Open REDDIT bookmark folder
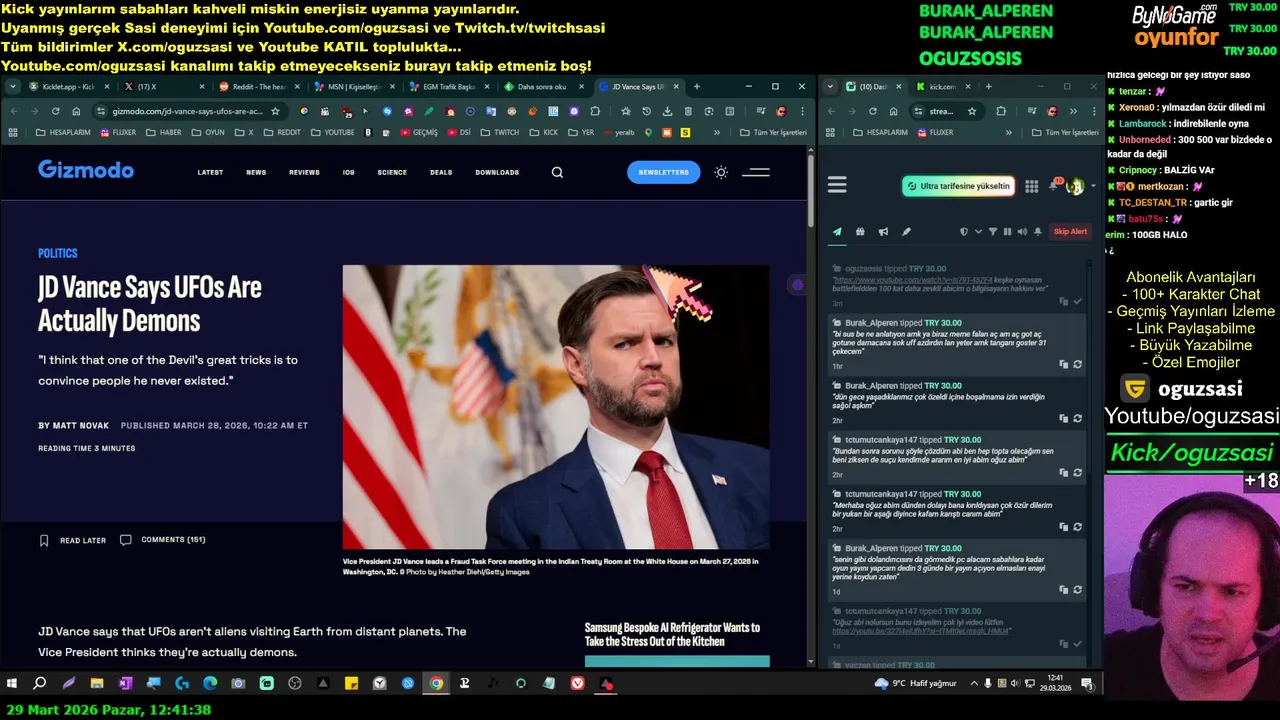Viewport: 1280px width, 720px height. [x=281, y=132]
